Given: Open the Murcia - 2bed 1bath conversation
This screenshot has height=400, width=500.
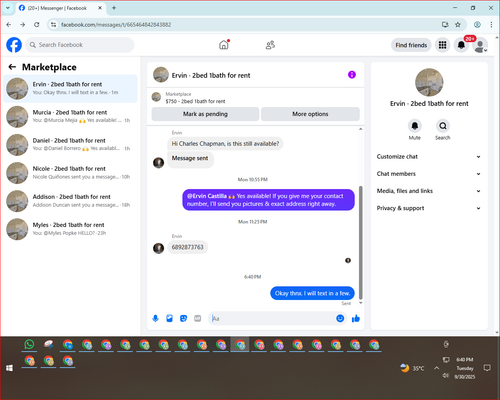Looking at the screenshot, I should click(x=70, y=116).
